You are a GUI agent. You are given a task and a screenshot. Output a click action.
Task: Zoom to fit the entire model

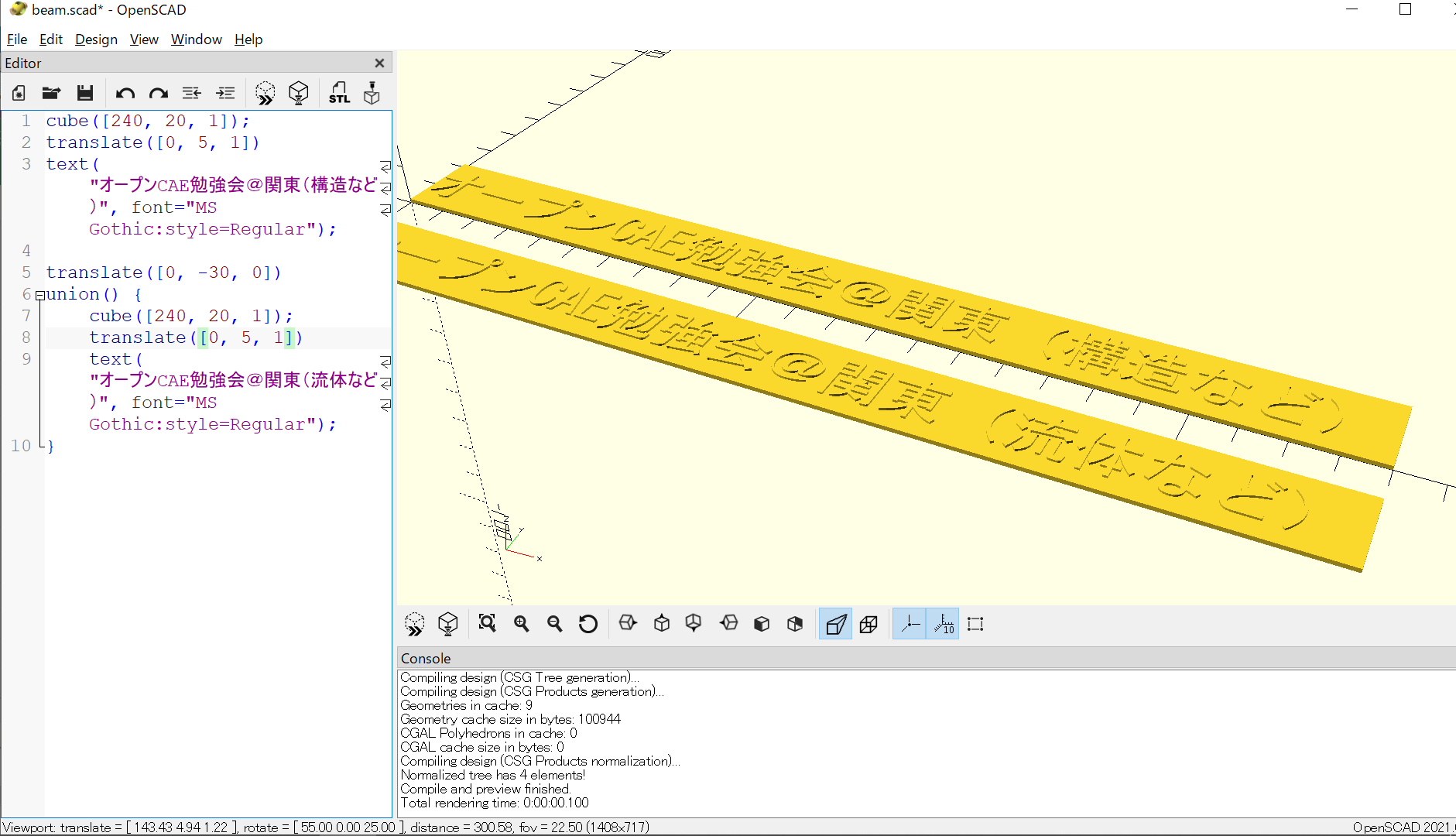click(x=487, y=624)
